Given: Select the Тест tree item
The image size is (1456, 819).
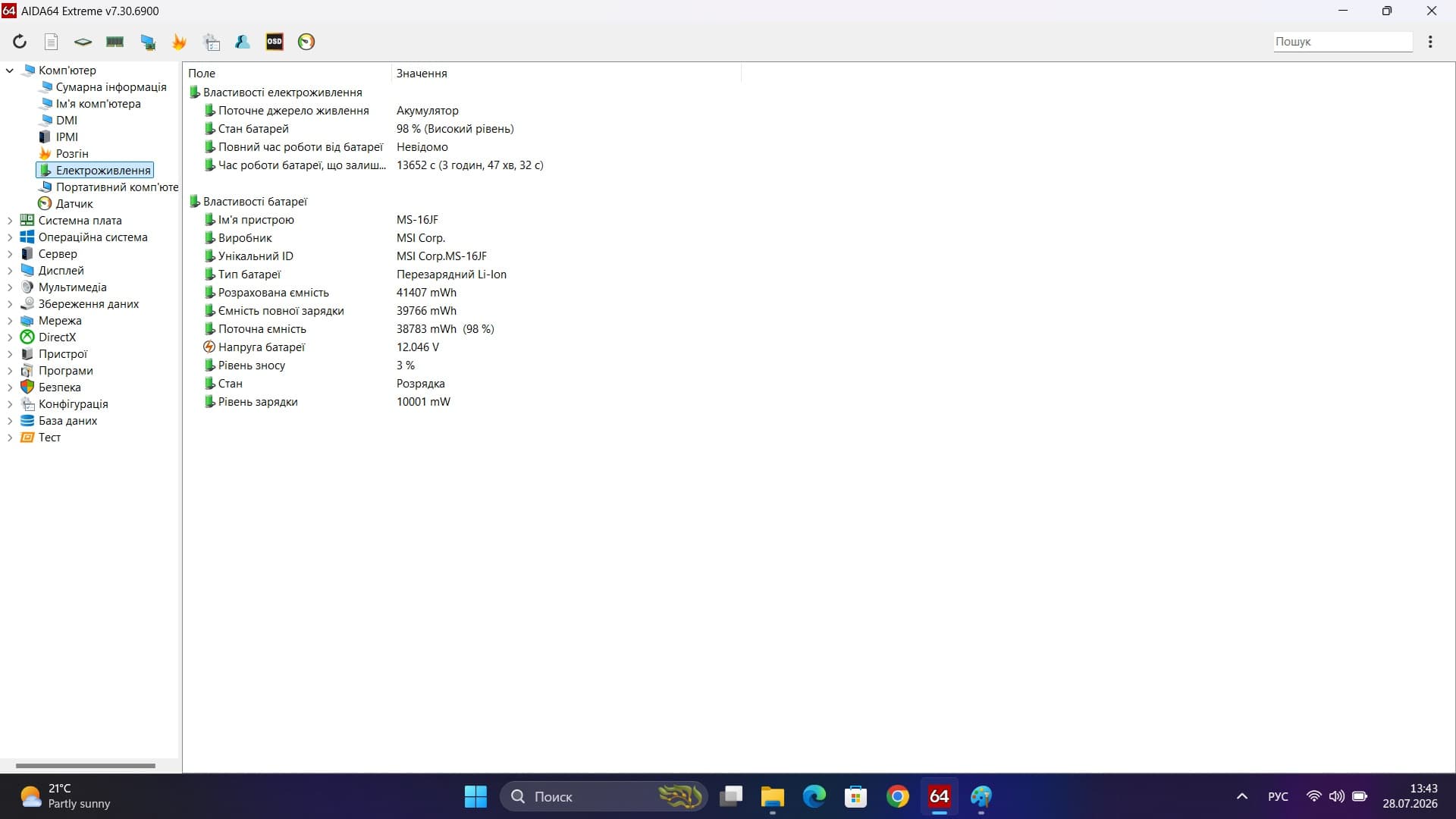Looking at the screenshot, I should pos(49,438).
